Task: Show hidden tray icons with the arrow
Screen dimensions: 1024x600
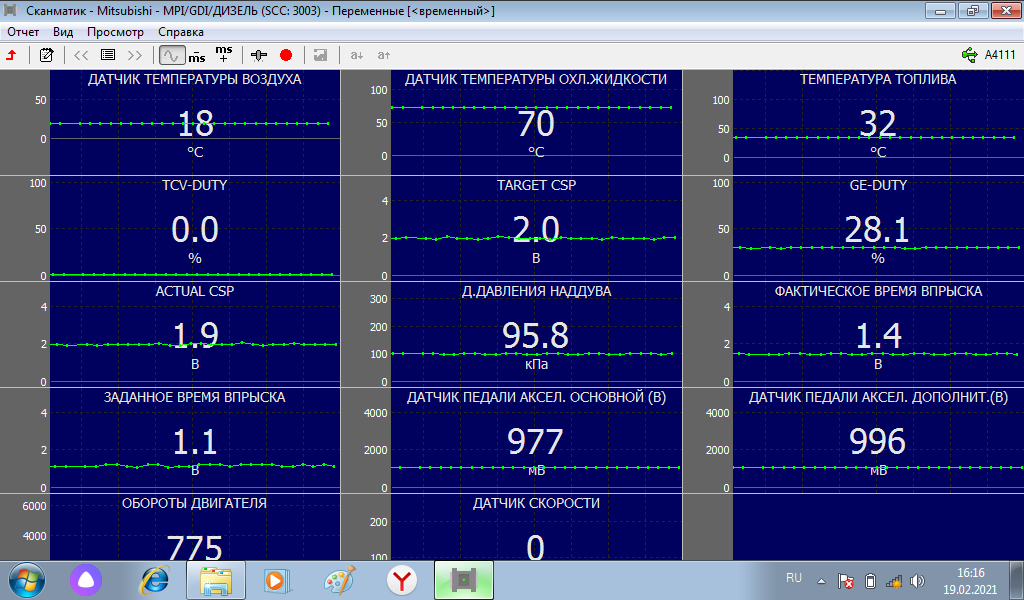Action: click(x=821, y=581)
